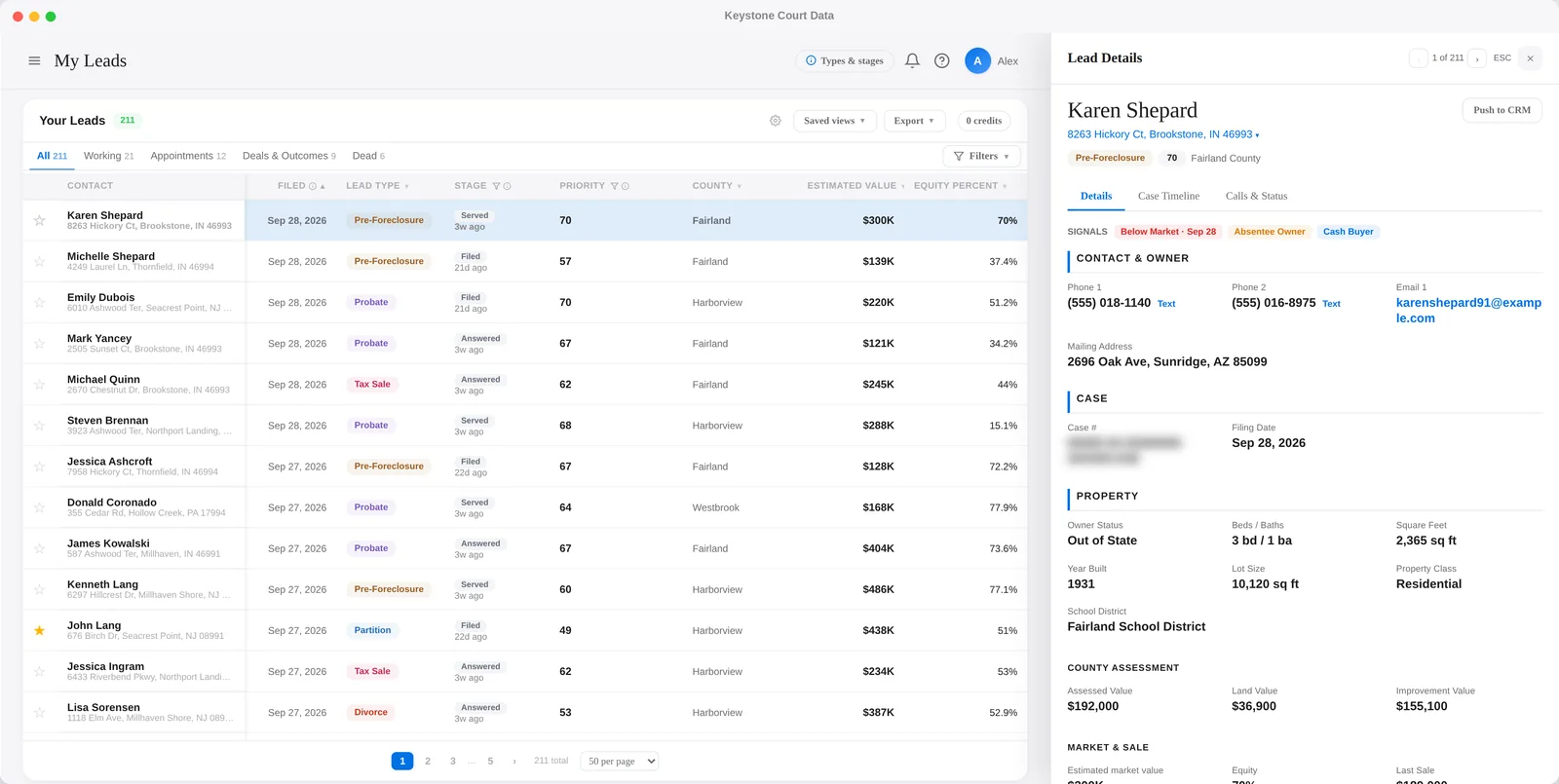Open the Export dropdown
The width and height of the screenshot is (1559, 784).
[x=914, y=121]
